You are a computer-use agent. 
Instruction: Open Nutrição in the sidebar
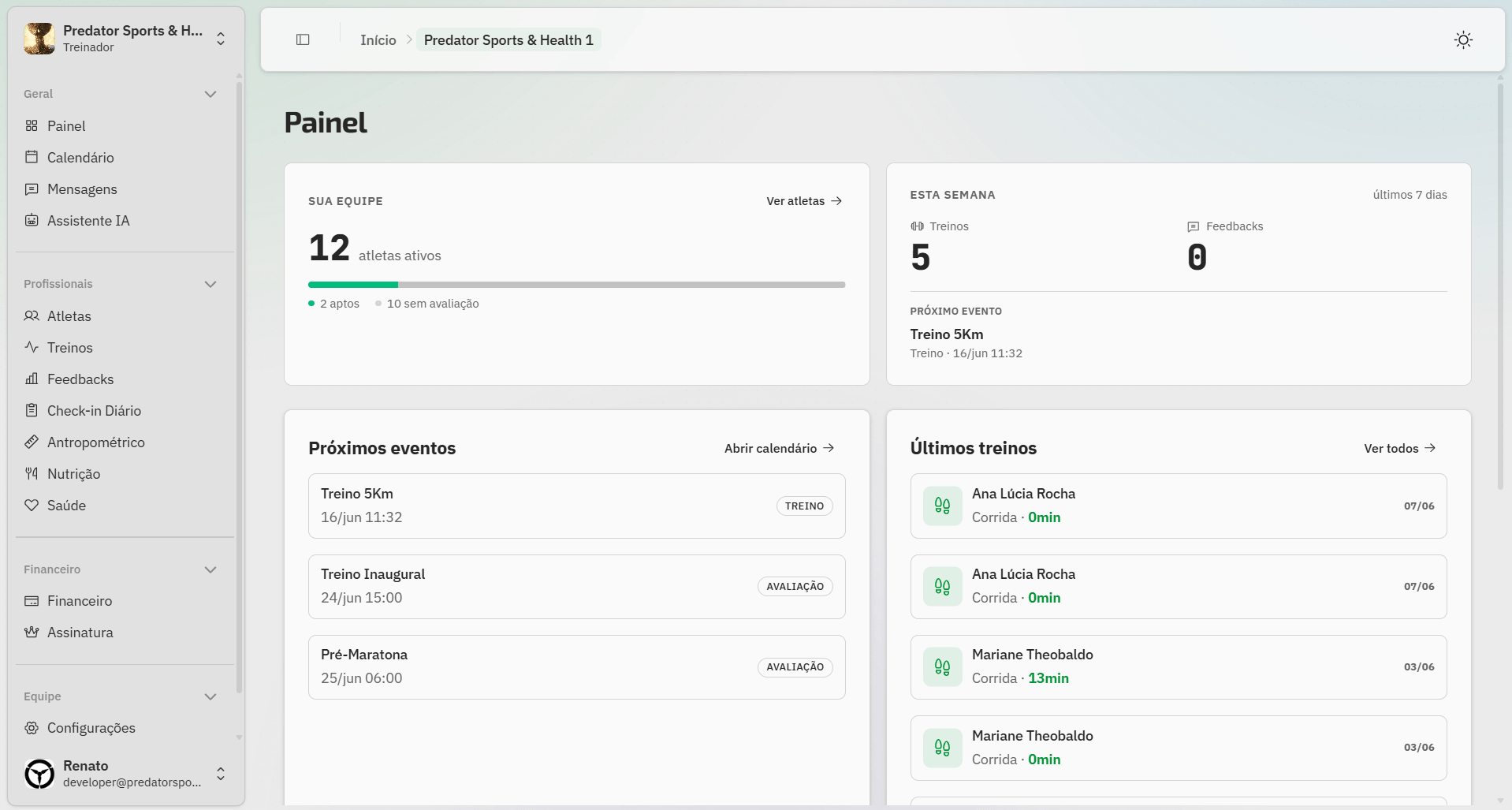[x=125, y=473]
